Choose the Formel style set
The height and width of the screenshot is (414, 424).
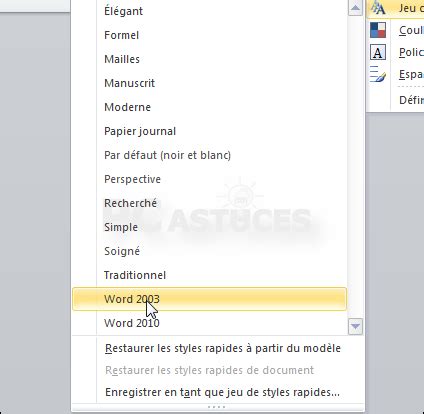tap(209, 35)
